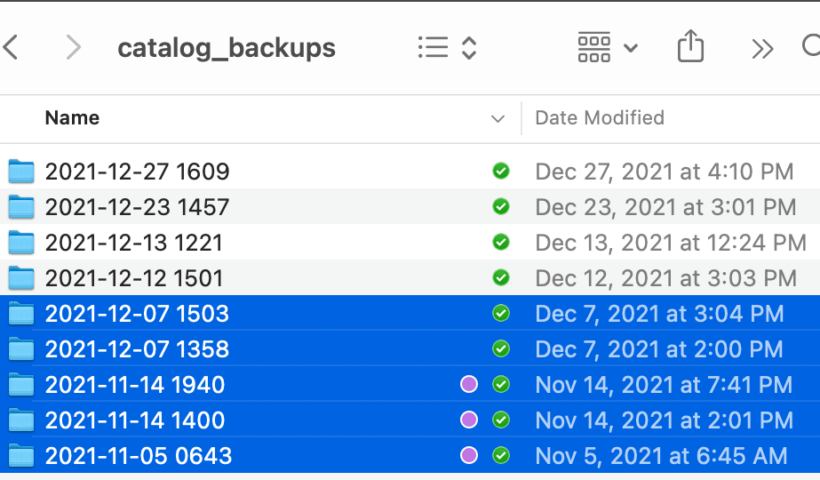Sort by the Name column header
The width and height of the screenshot is (820, 480).
[72, 118]
